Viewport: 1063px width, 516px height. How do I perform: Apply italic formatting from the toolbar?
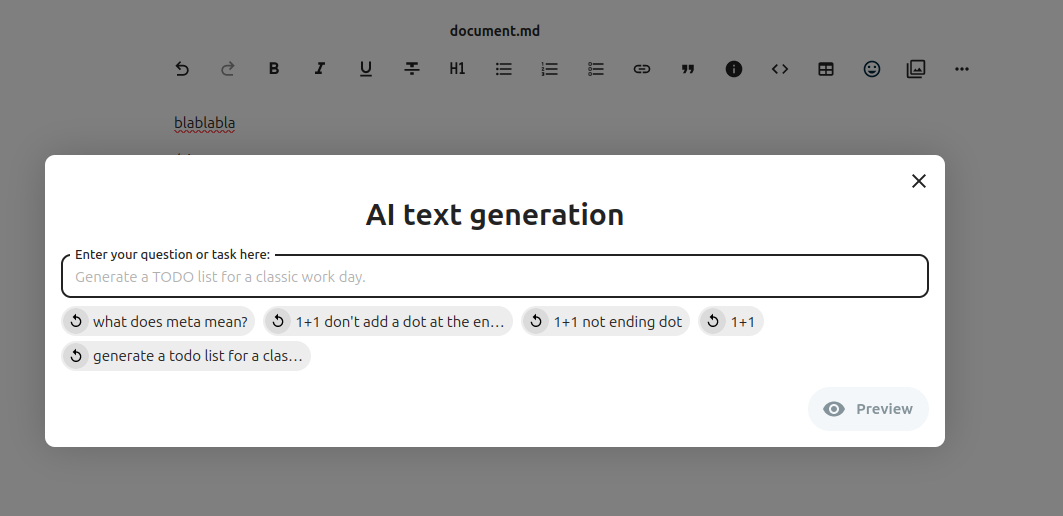coord(320,69)
